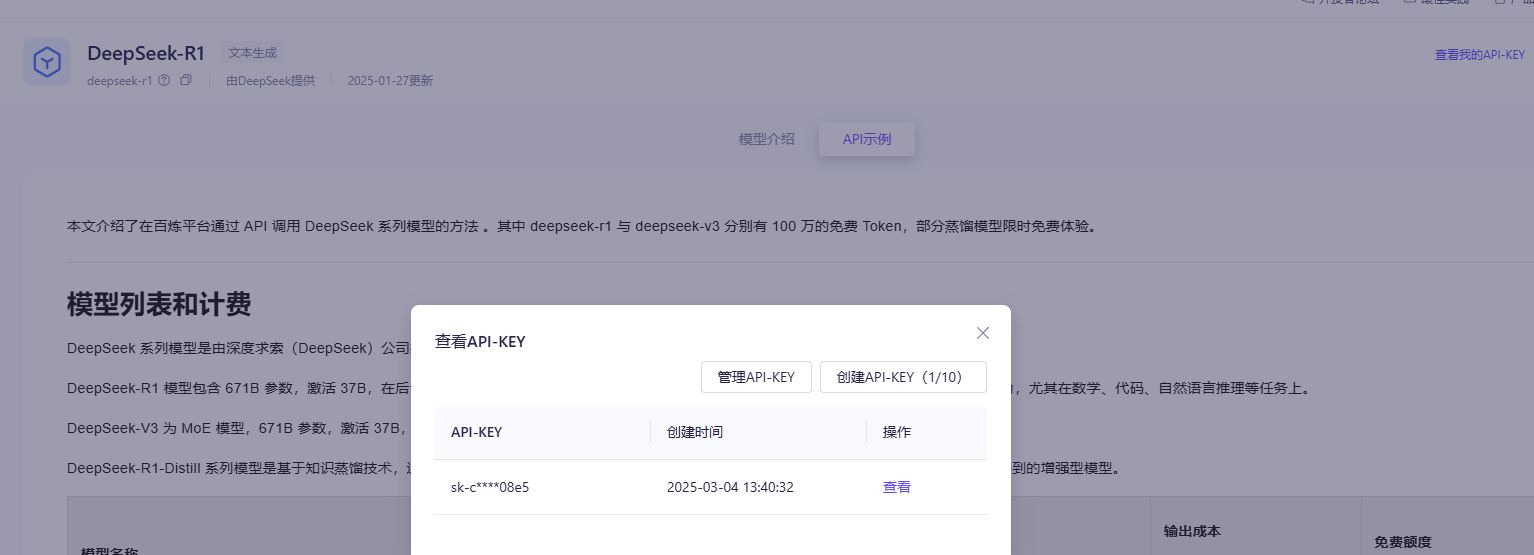Click the DeepSeek-R1 hexagon model icon
The image size is (1534, 555).
pos(47,62)
